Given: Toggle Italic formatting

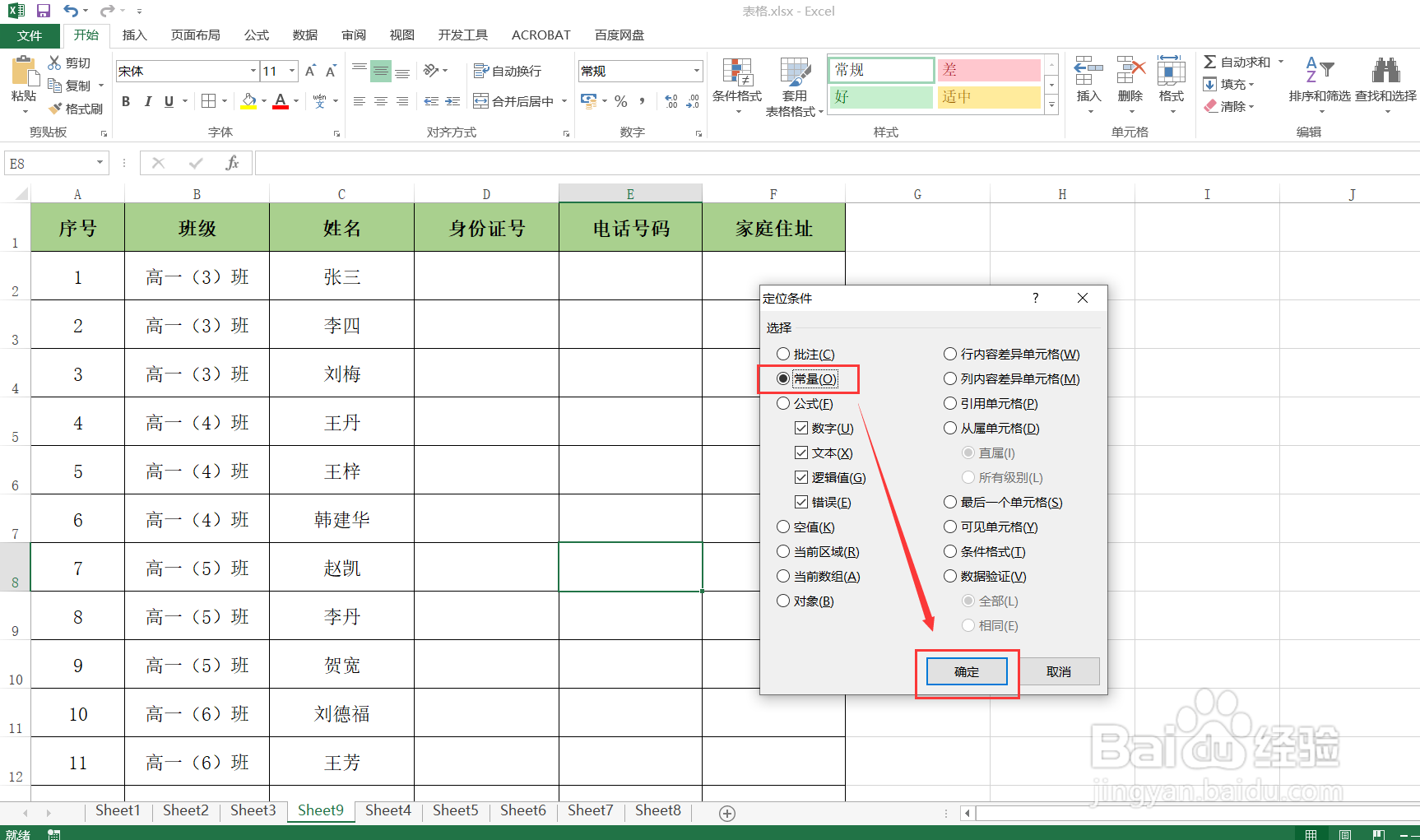Looking at the screenshot, I should tap(147, 101).
